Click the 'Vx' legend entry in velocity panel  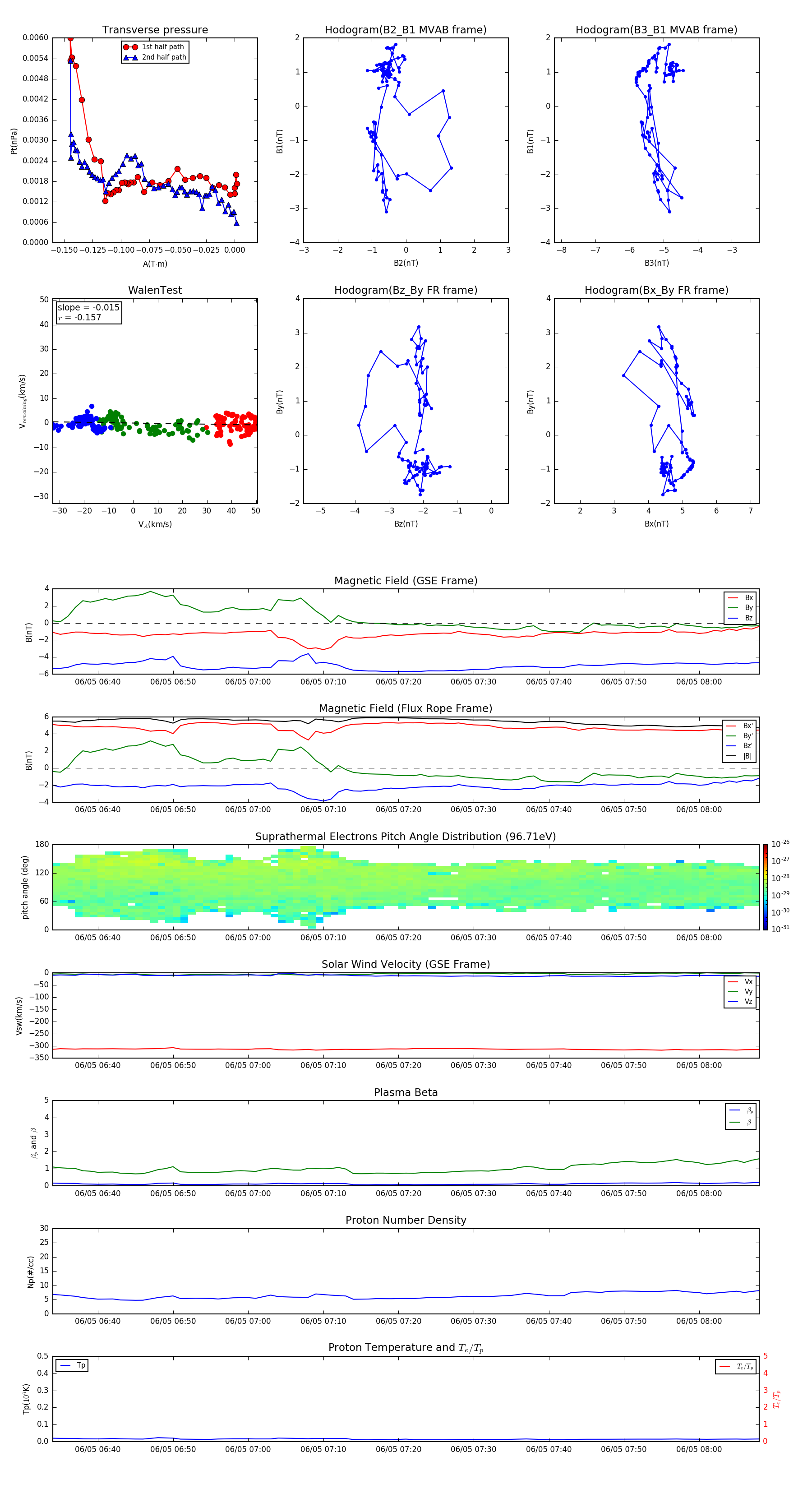741,981
